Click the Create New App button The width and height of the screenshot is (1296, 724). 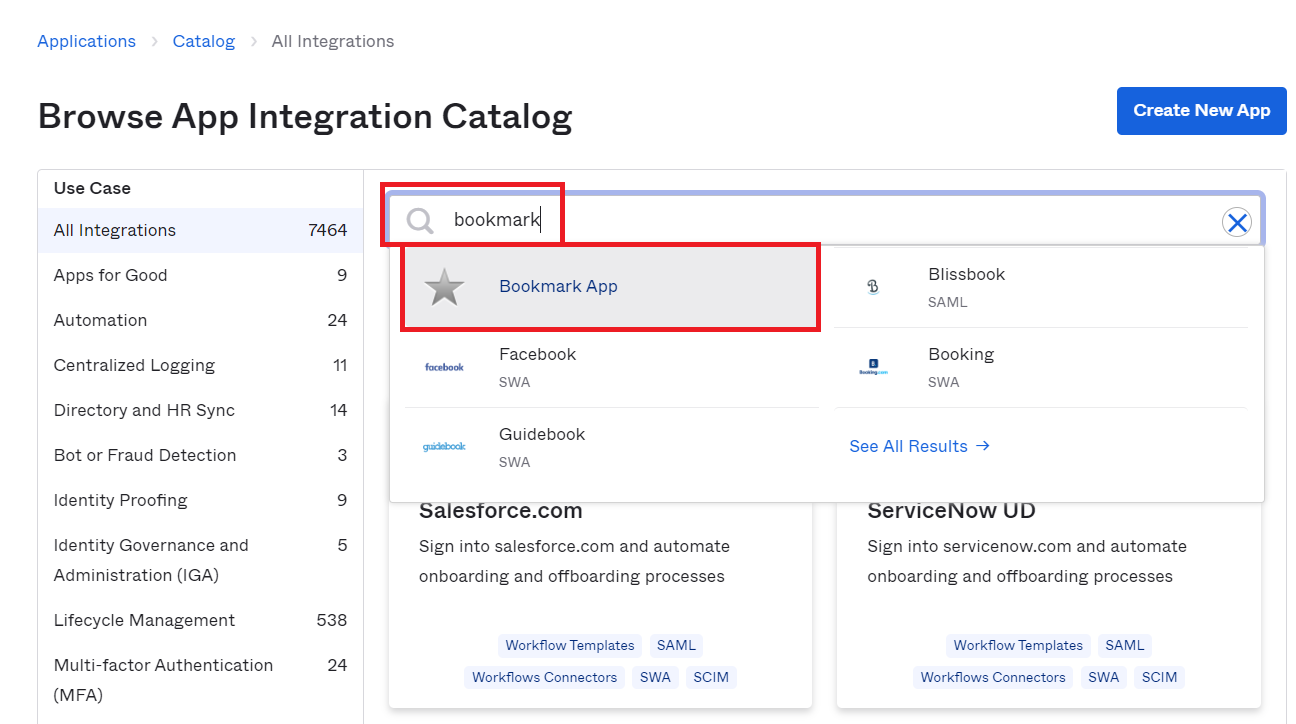(x=1201, y=110)
